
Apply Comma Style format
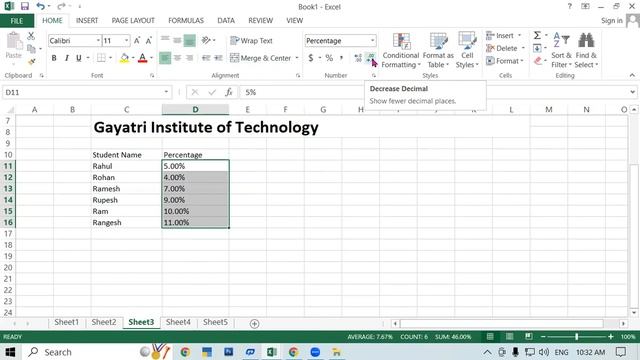[x=341, y=58]
